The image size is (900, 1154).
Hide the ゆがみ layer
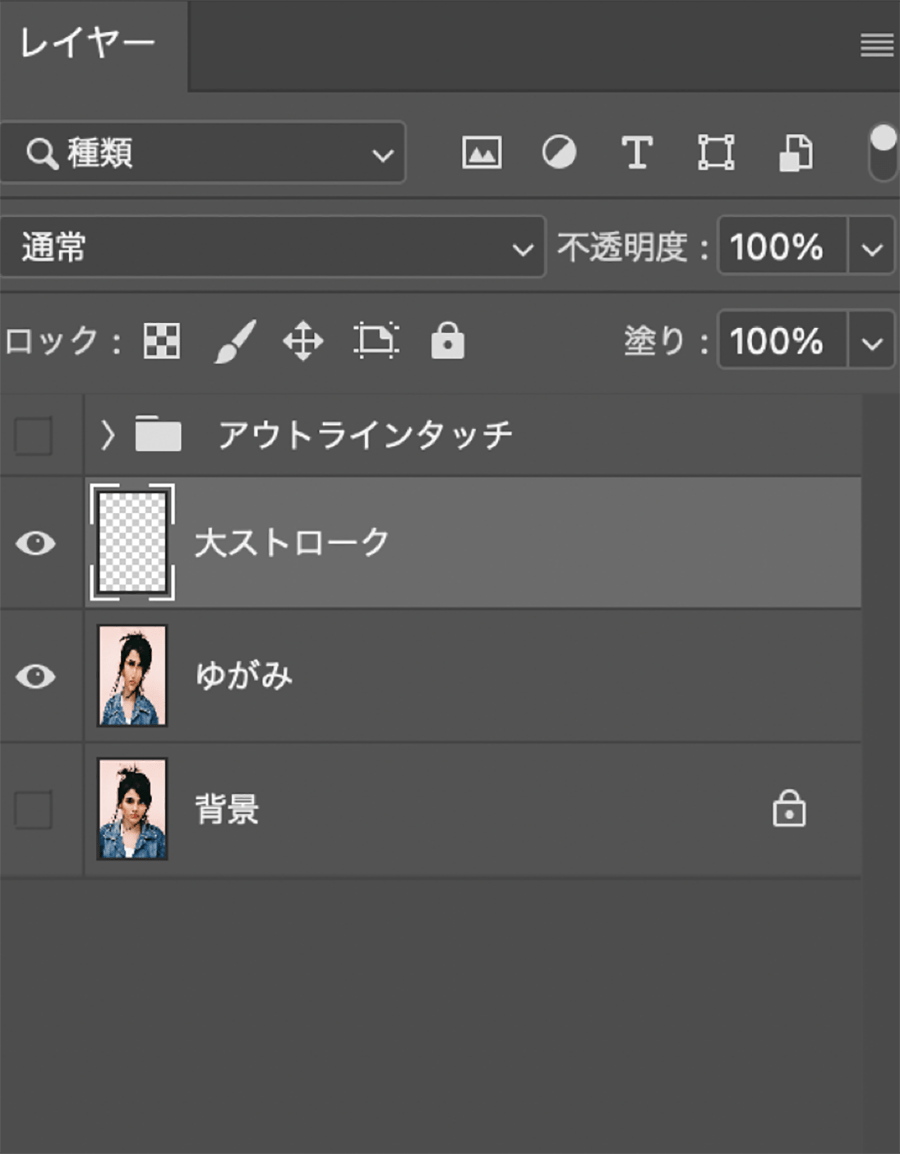(35, 677)
